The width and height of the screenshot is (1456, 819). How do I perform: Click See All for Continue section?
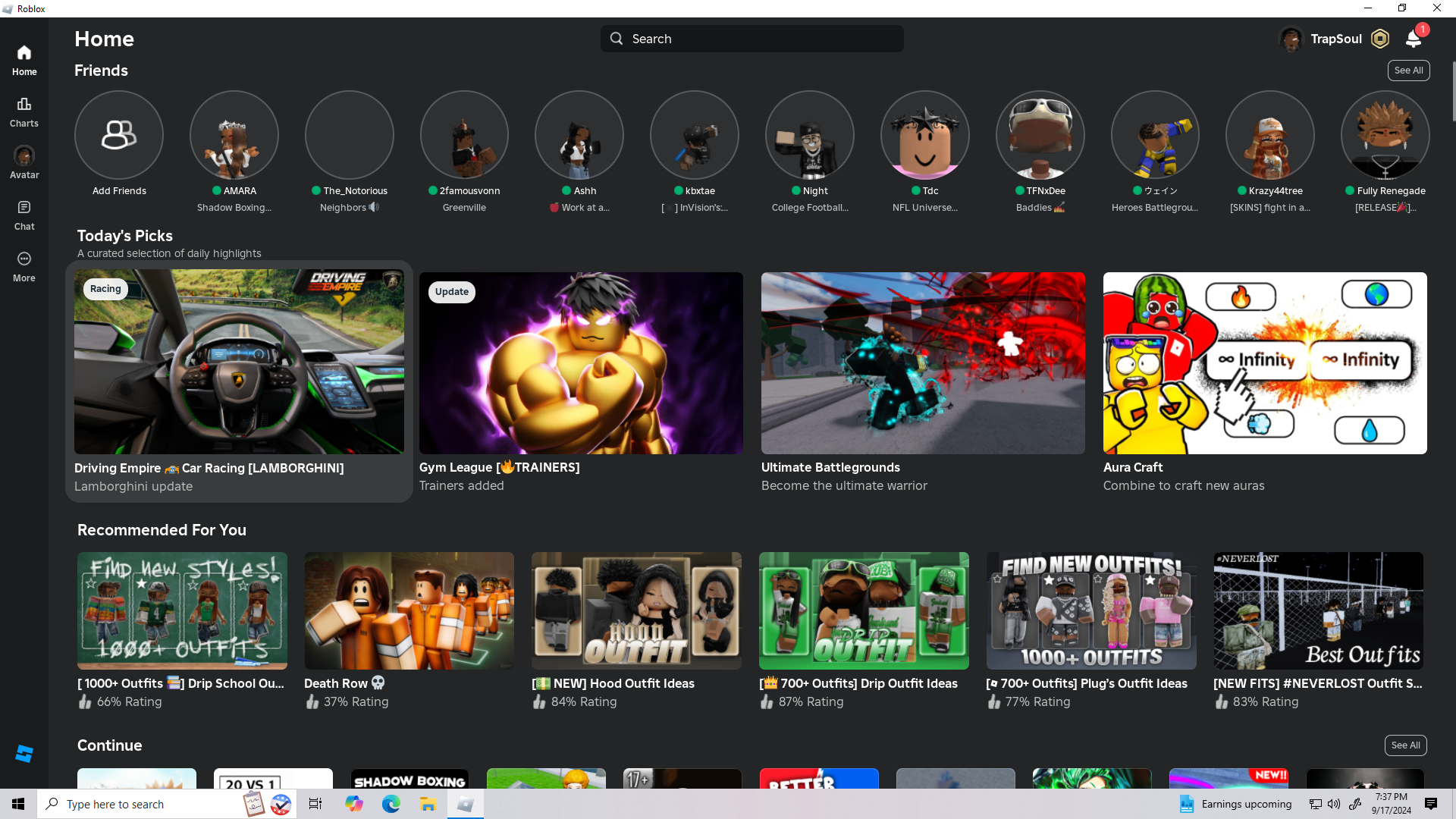[1405, 745]
